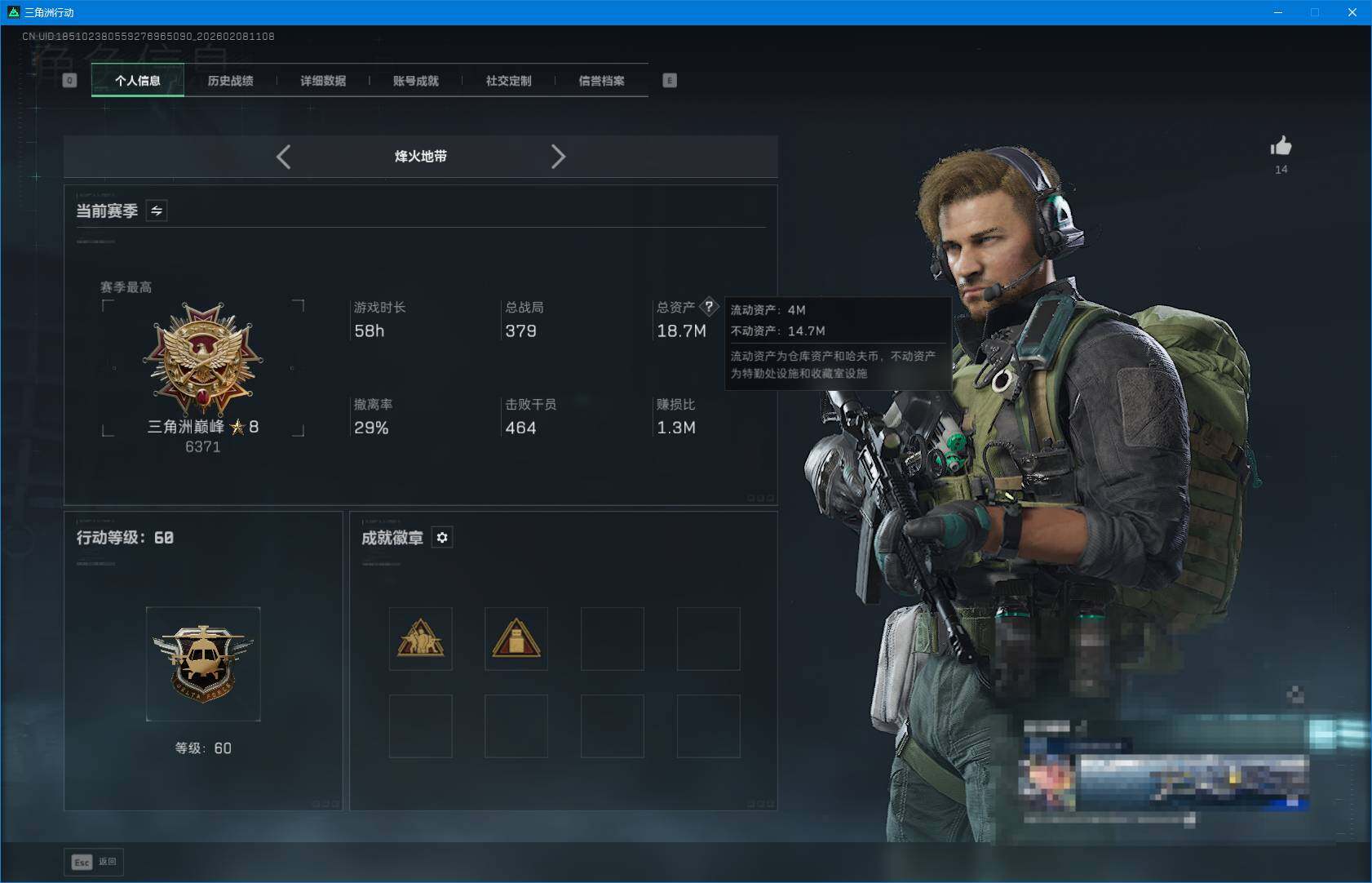
Task: Click the 三角洲巅峰 rank medal emblem
Action: [x=202, y=359]
